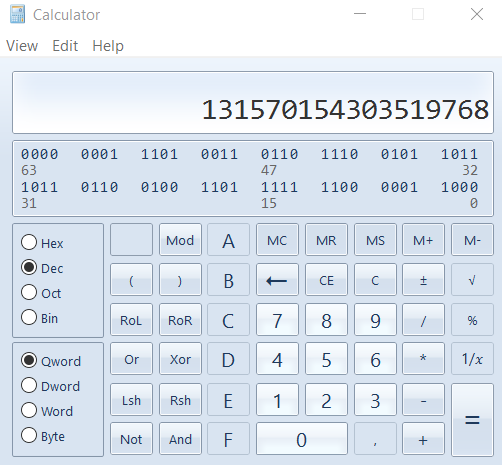Click the disabled hex A button
Screen dimensions: 502x465
228,240
